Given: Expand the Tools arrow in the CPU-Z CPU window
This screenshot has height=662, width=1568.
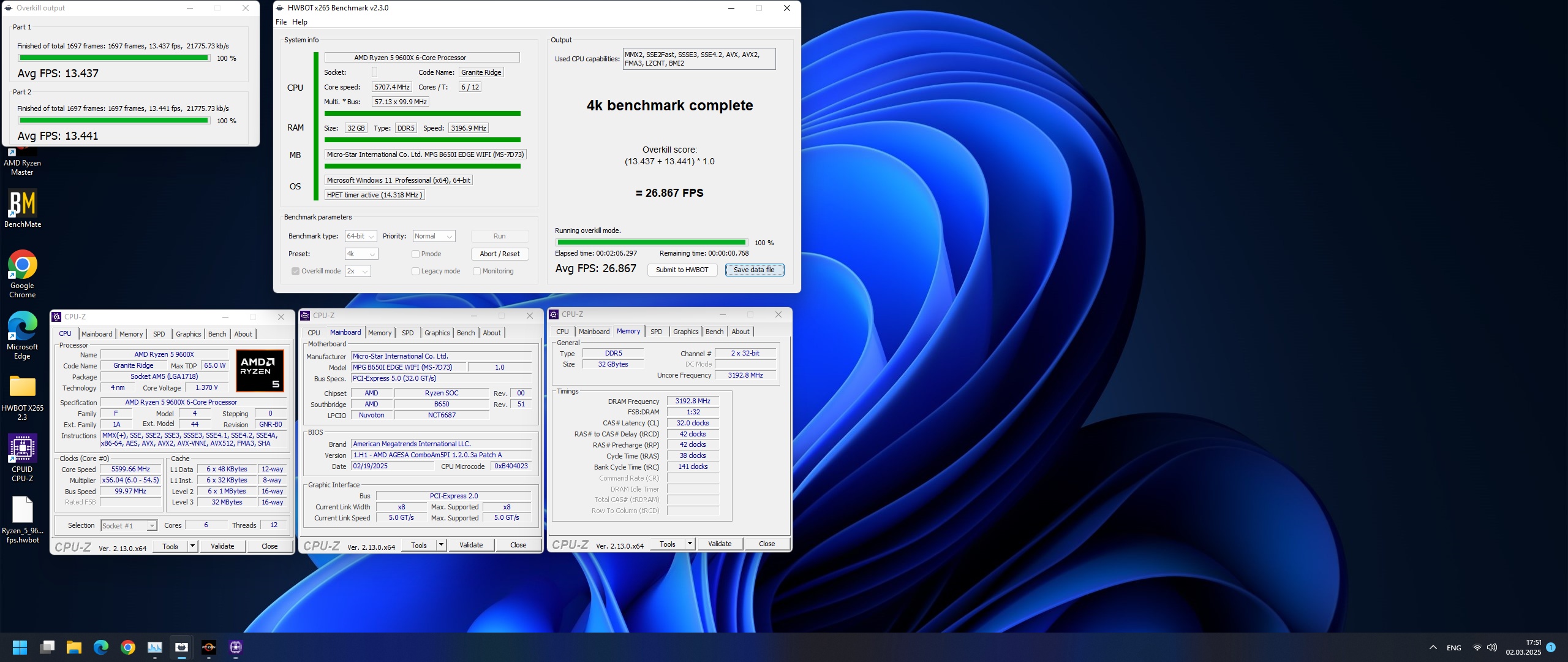Looking at the screenshot, I should 192,546.
